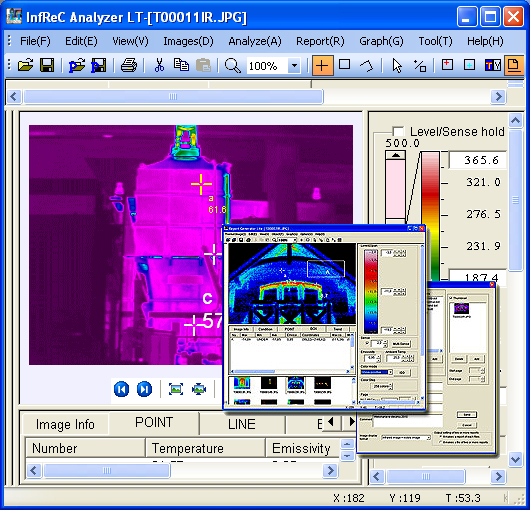Save with the blue P floppy icon
The width and height of the screenshot is (530, 510).
pyautogui.click(x=98, y=65)
